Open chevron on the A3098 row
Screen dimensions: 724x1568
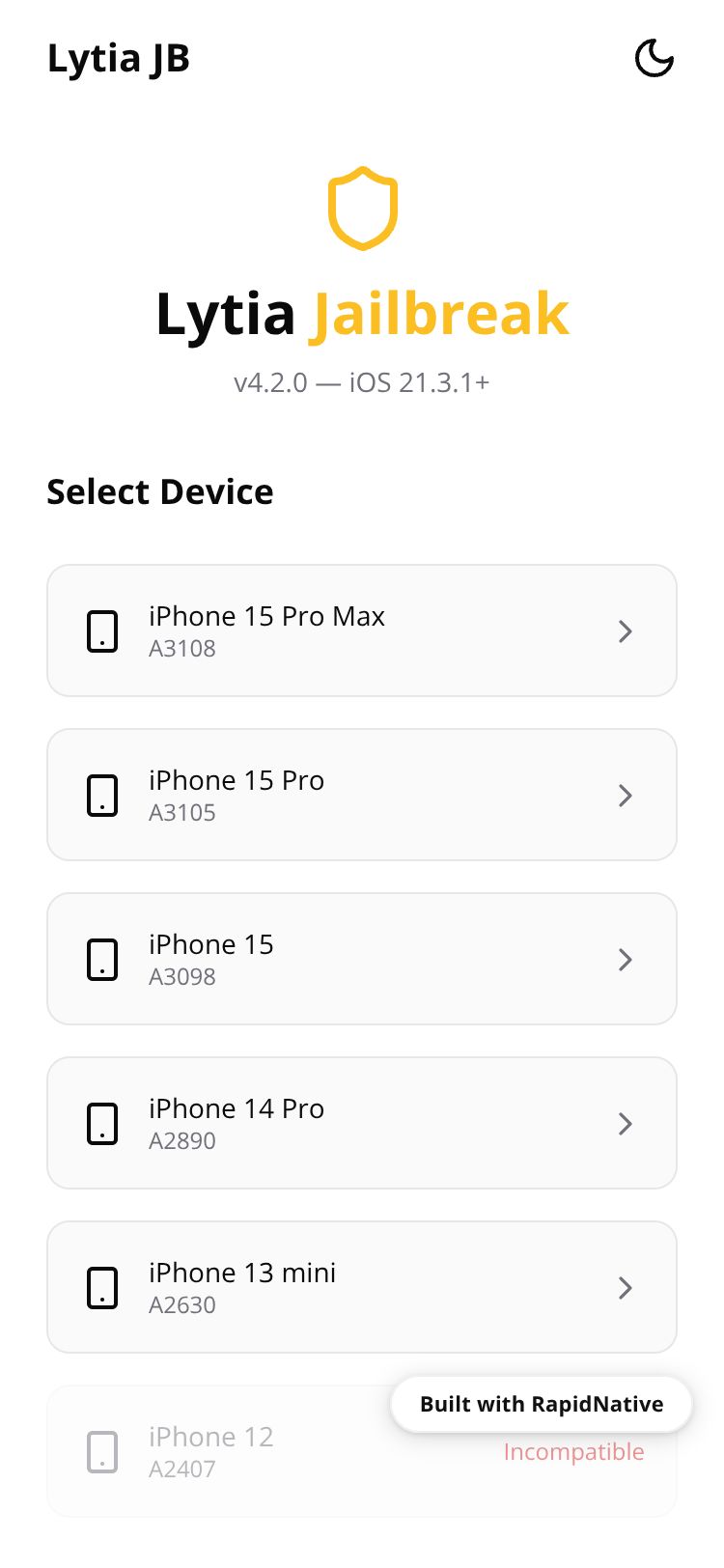coord(626,960)
